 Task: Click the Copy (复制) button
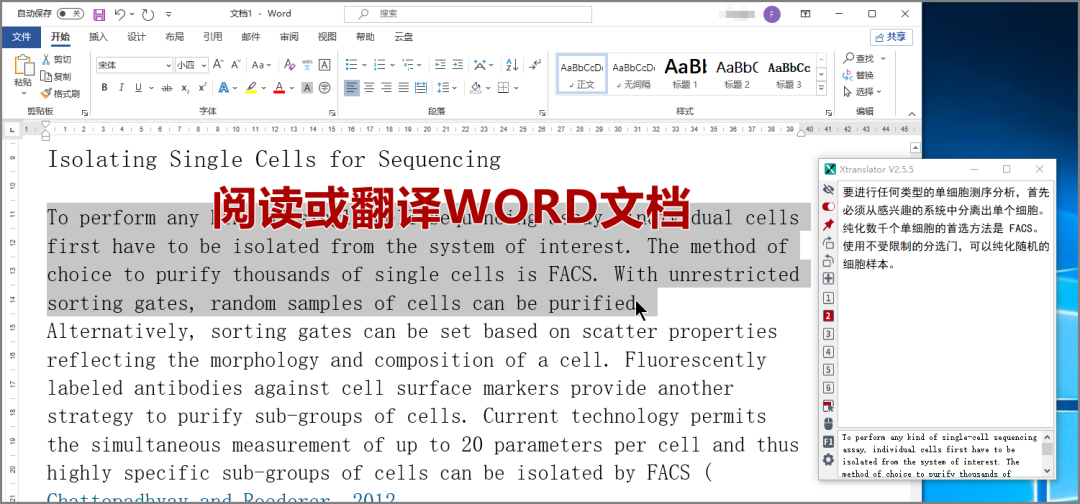(56, 76)
